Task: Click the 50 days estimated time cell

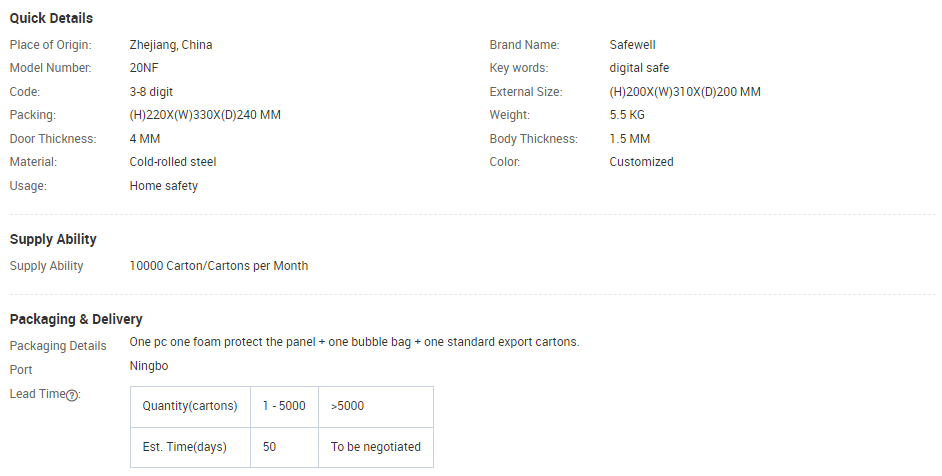Action: click(284, 447)
